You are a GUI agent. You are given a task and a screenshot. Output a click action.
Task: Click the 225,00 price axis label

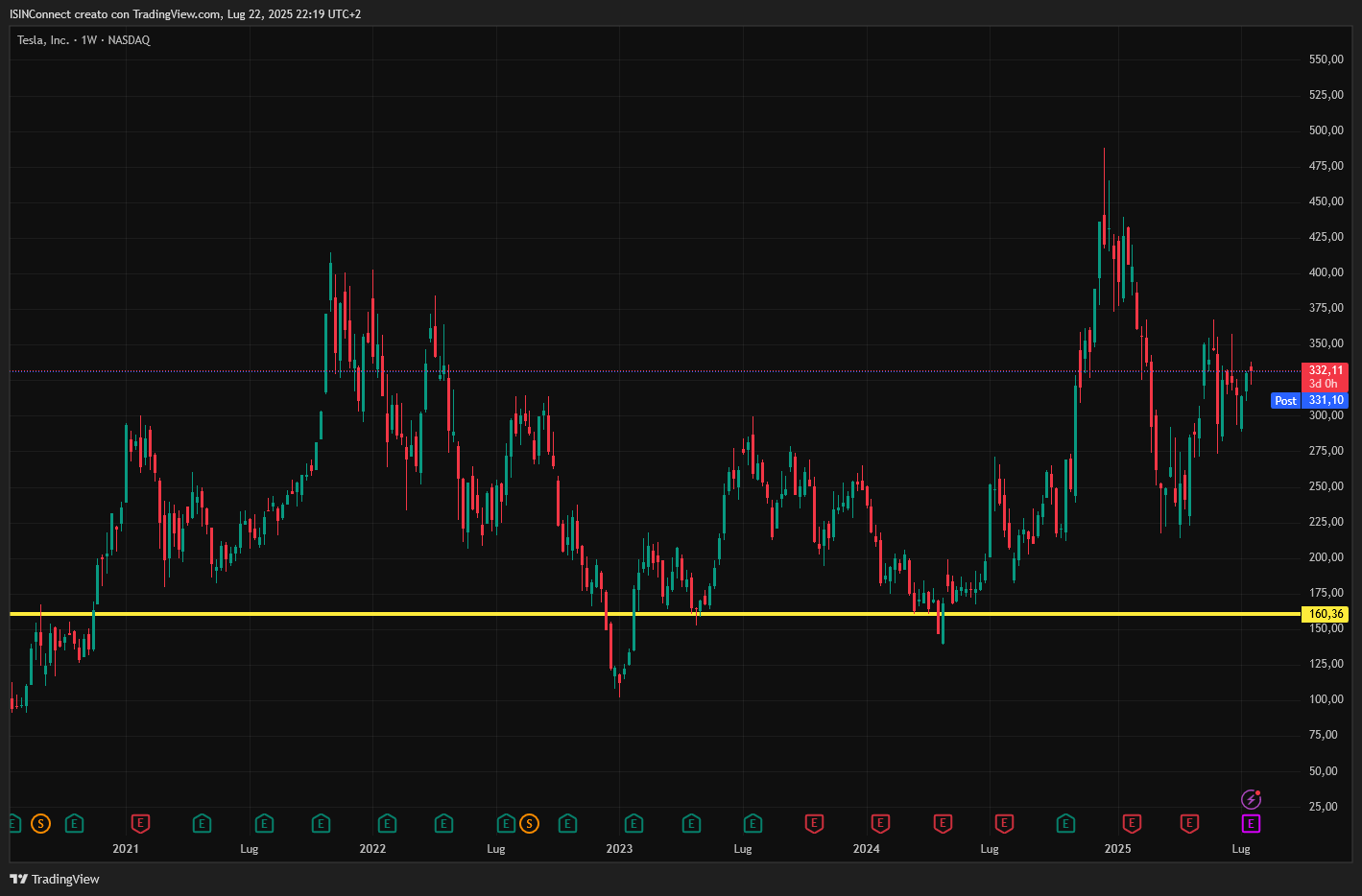tap(1326, 522)
